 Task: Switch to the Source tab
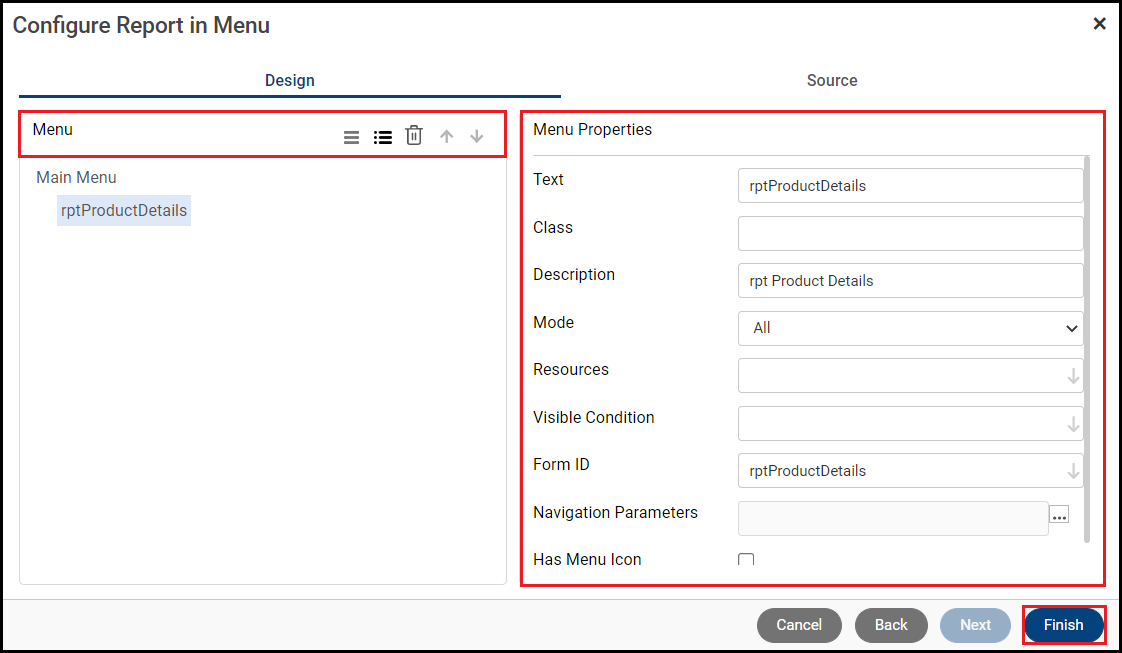point(832,80)
